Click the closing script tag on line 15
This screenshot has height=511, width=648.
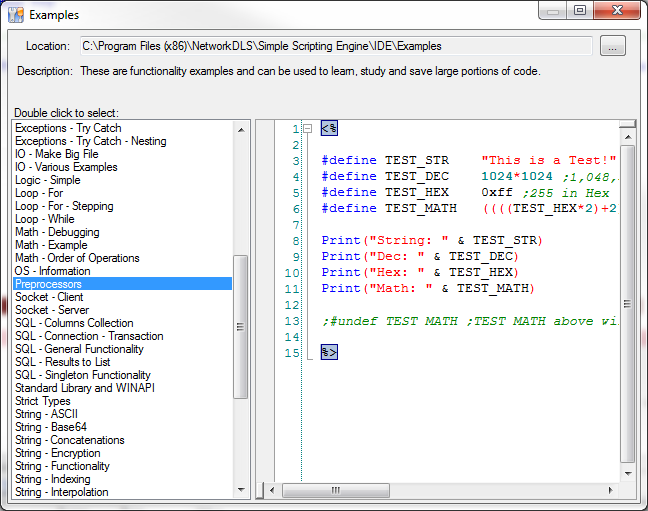[x=329, y=352]
